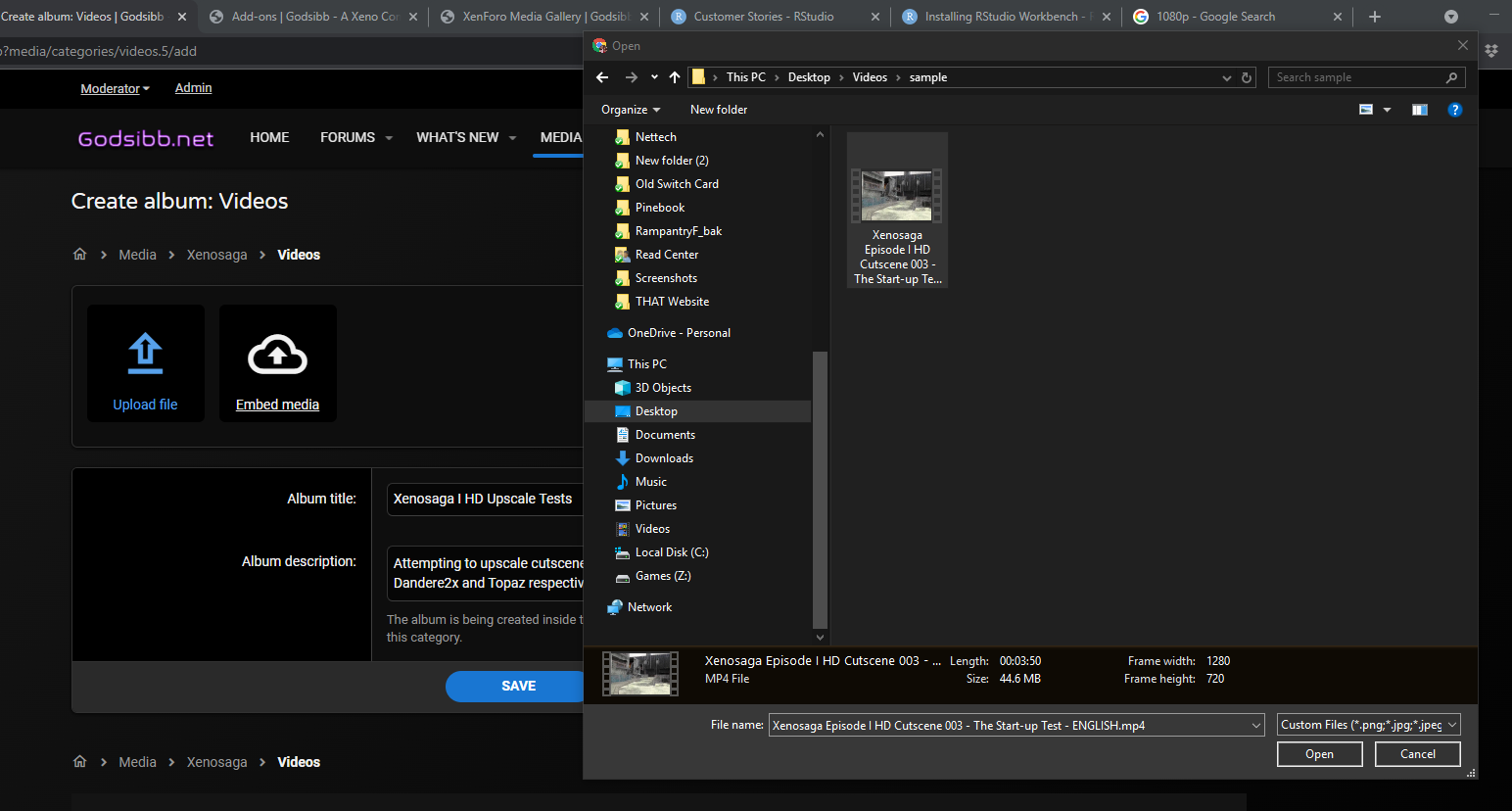Open Admin link on Godsibb
Image resolution: width=1512 pixels, height=811 pixels.
coord(193,88)
